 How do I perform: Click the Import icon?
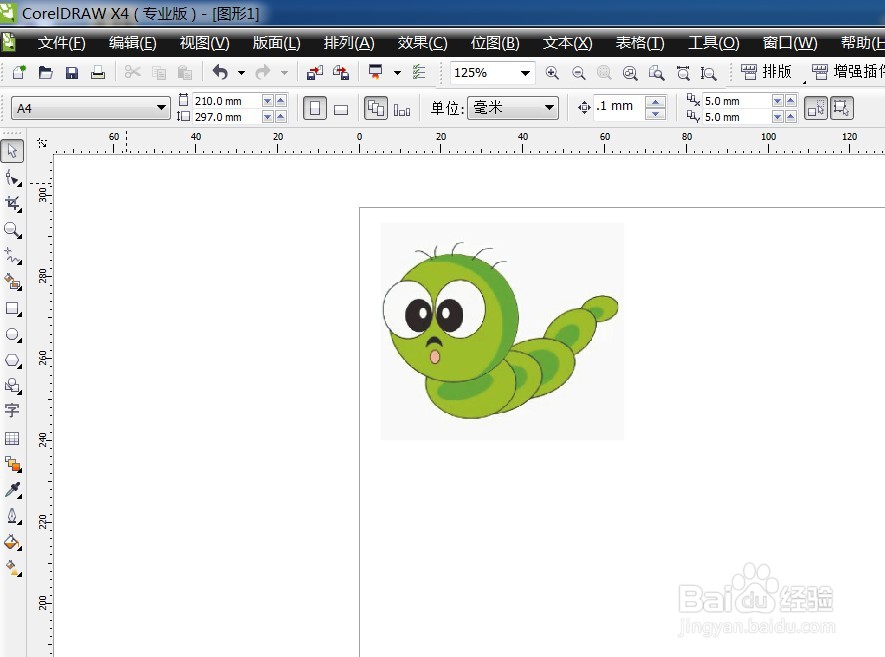315,72
